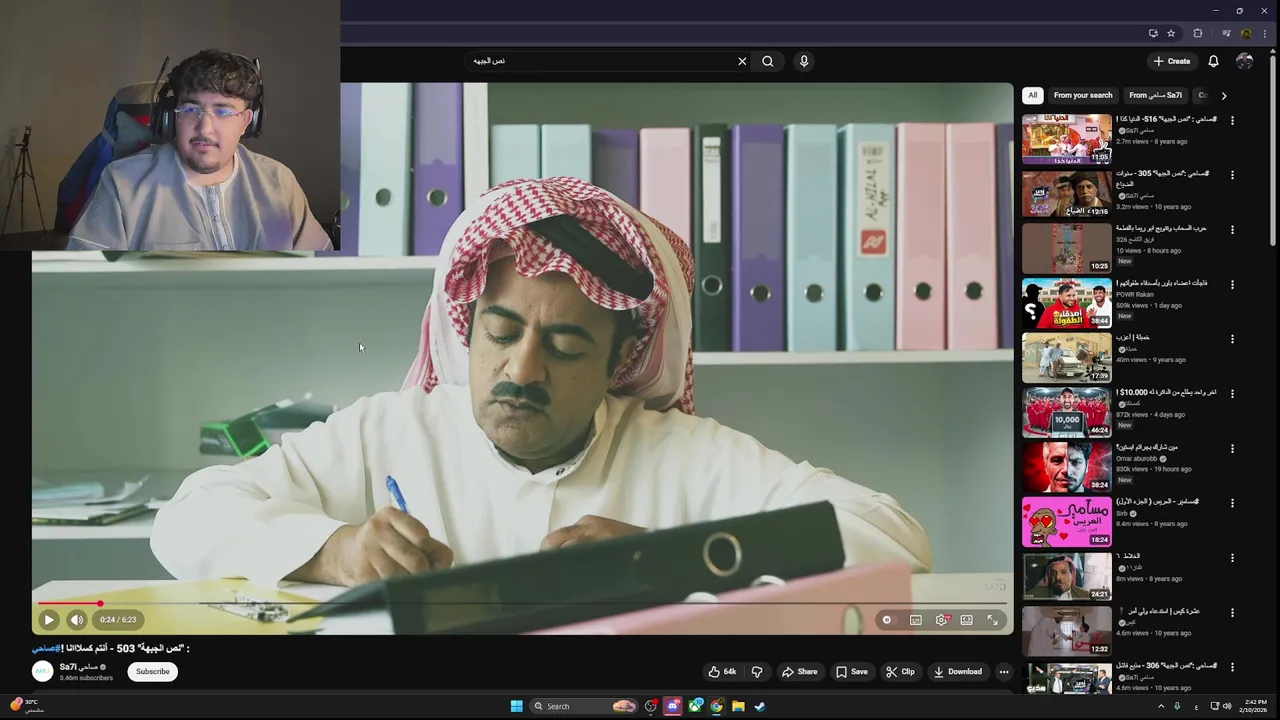Save the video to a playlist
This screenshot has height=720, width=1280.
tap(852, 672)
